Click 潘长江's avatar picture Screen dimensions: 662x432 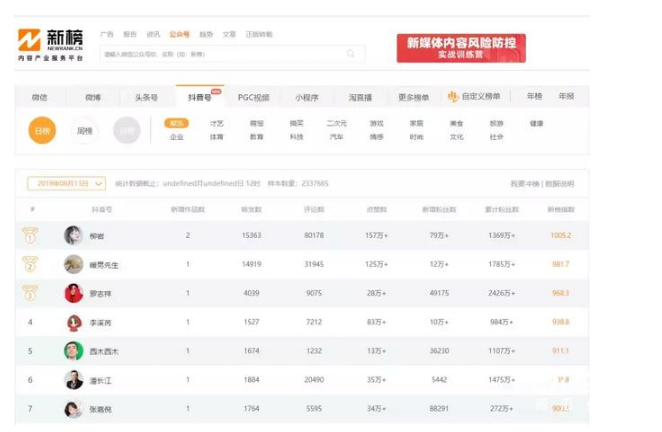(x=73, y=380)
